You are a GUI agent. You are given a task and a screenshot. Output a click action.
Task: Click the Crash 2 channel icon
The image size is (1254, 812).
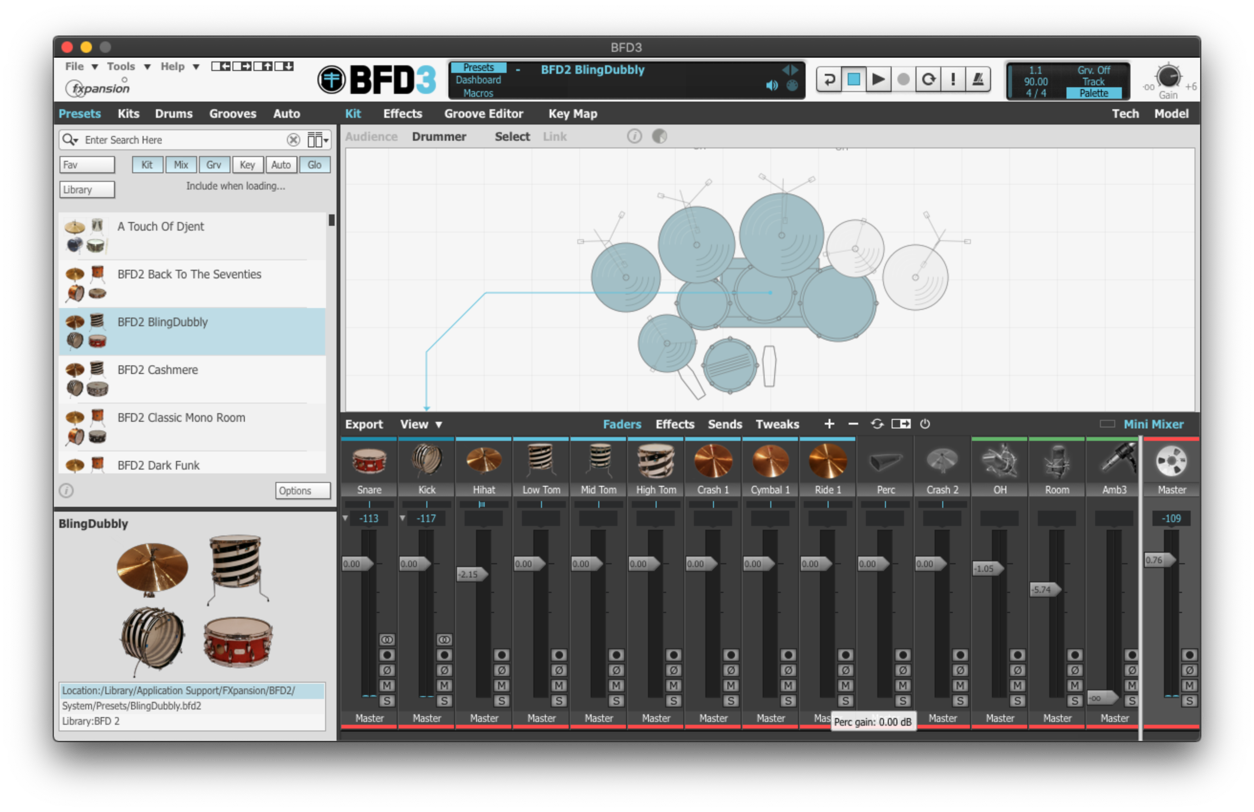(942, 461)
